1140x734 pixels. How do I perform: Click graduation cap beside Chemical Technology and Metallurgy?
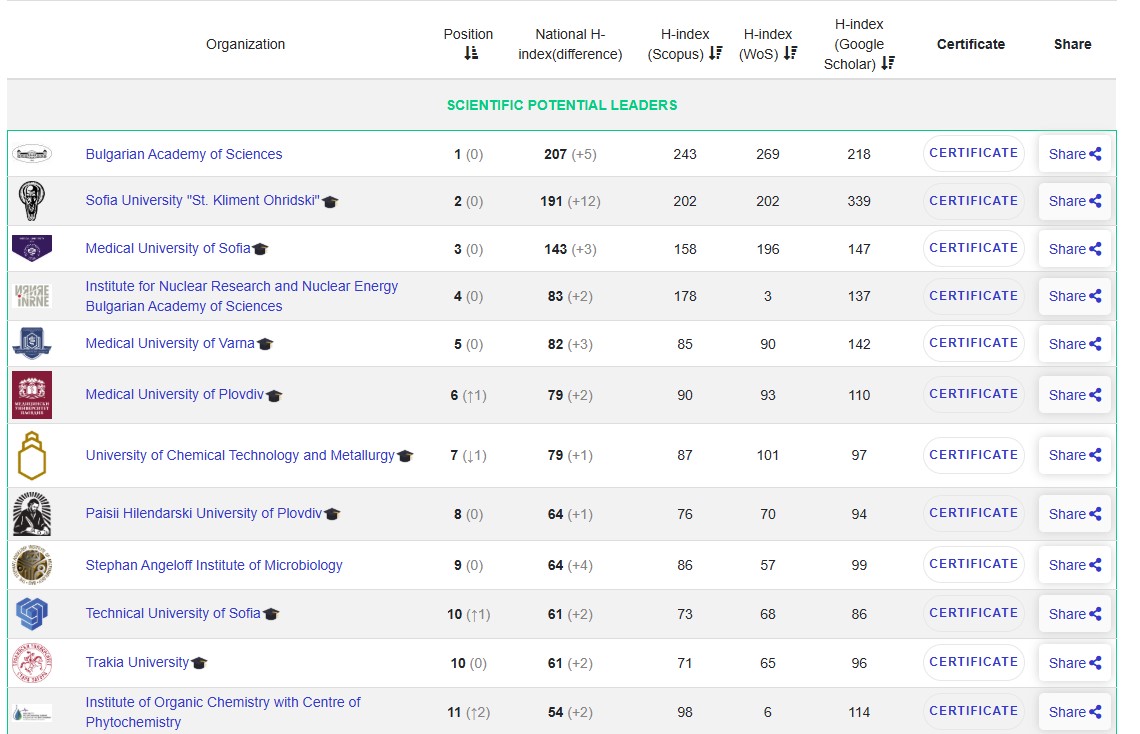pos(405,456)
